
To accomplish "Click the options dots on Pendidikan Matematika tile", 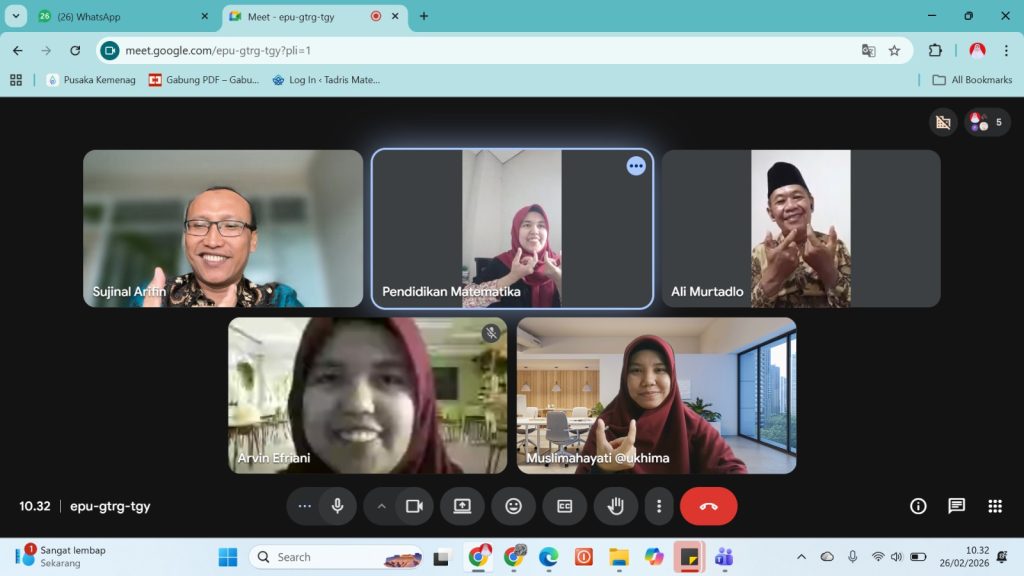I will pos(636,166).
